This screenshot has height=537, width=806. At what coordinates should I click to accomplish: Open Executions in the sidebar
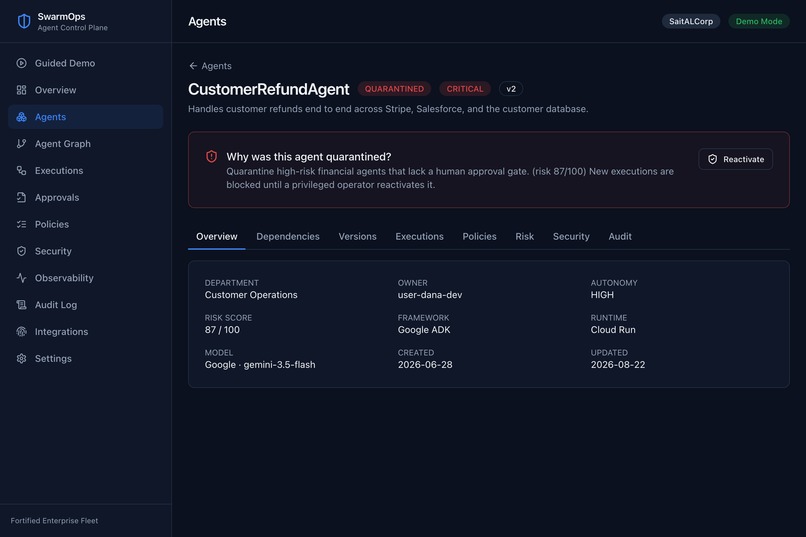[x=85, y=171]
